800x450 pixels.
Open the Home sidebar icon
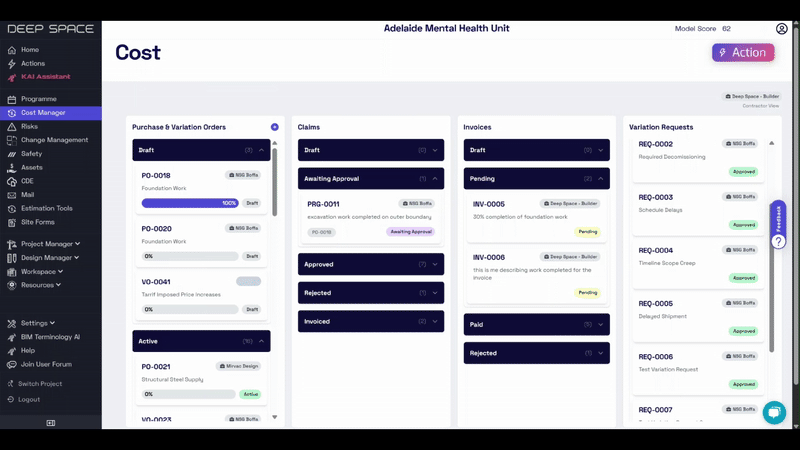tap(12, 50)
